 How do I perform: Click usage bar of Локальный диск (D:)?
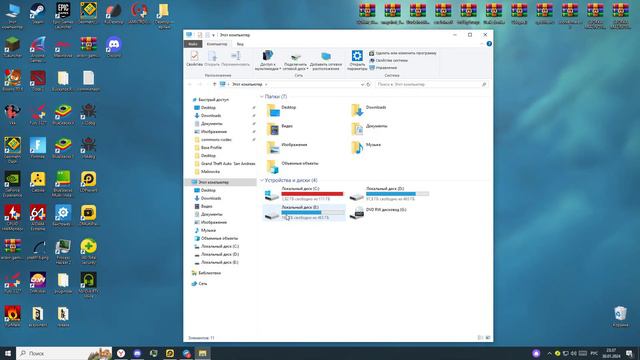(x=397, y=194)
